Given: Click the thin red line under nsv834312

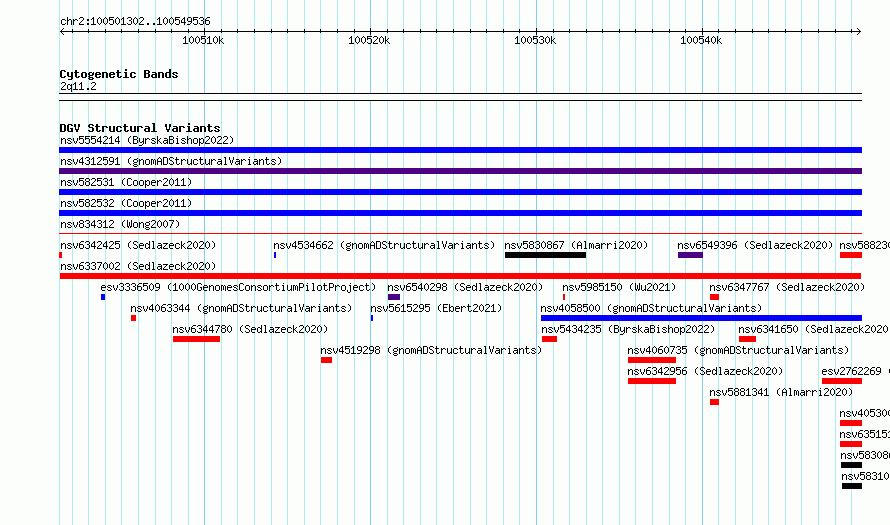Looking at the screenshot, I should tap(460, 233).
